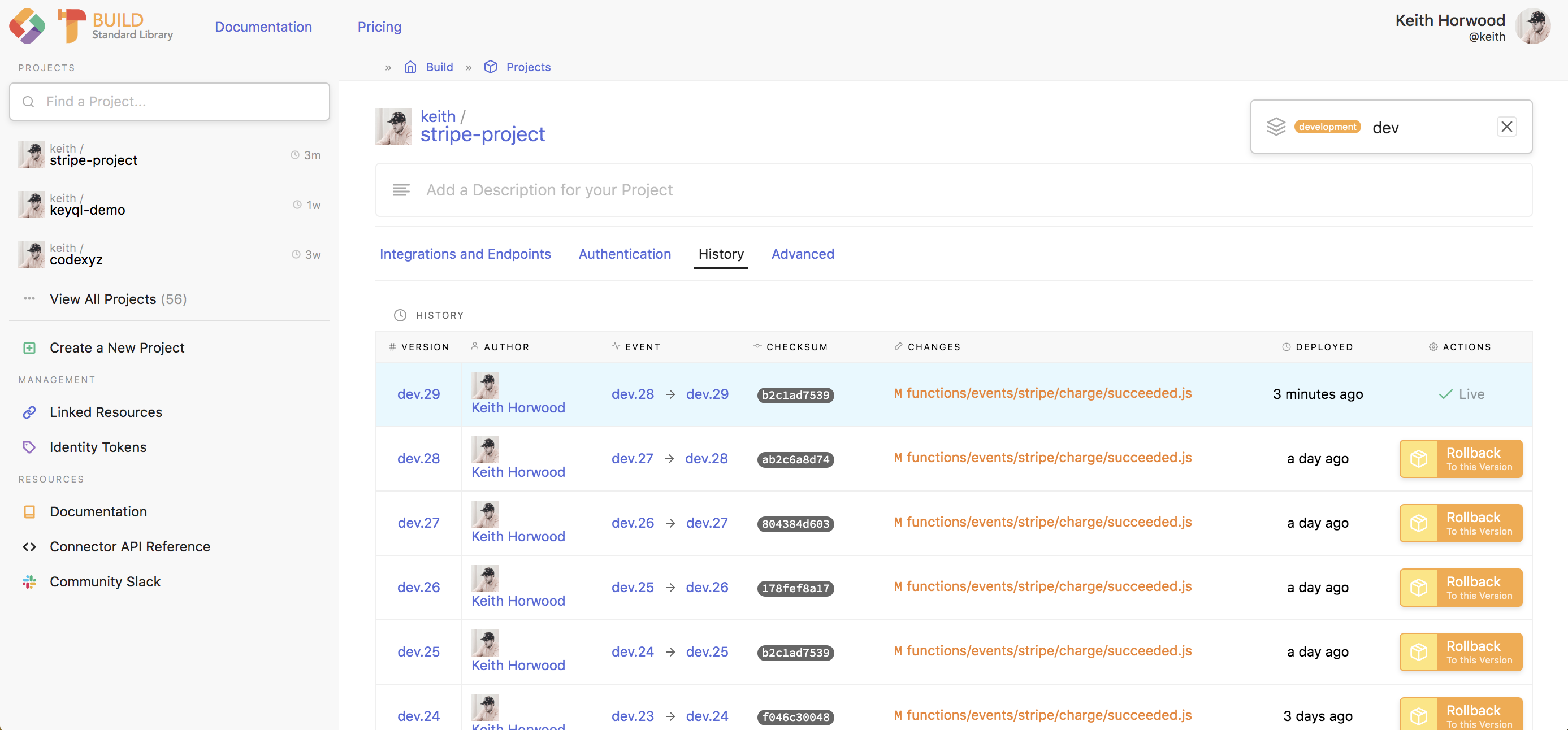The height and width of the screenshot is (730, 1568).
Task: Click the Create a New Project plus icon
Action: pos(29,347)
